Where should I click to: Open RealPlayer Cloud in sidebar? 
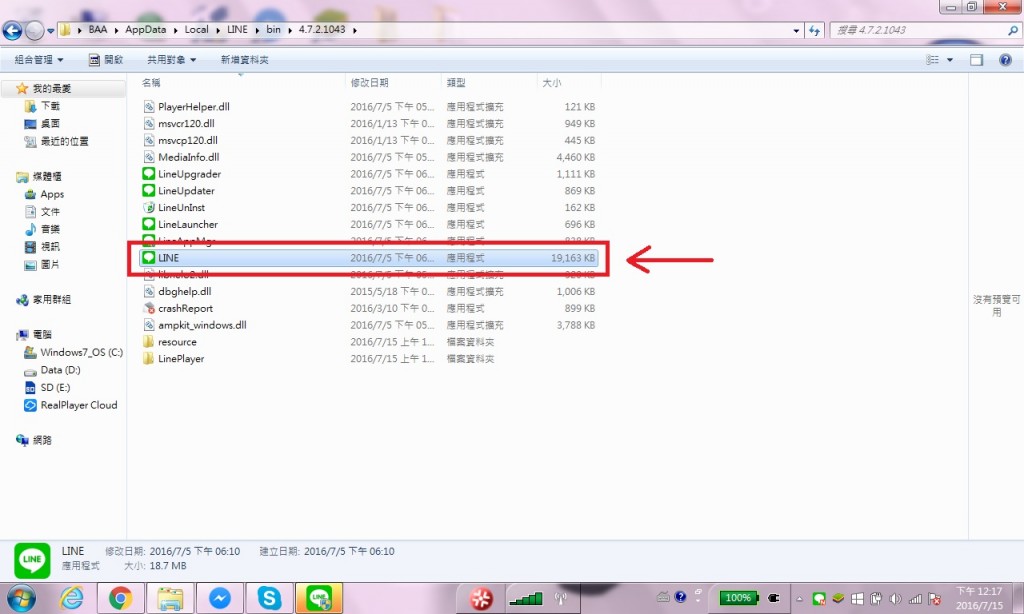(x=78, y=405)
